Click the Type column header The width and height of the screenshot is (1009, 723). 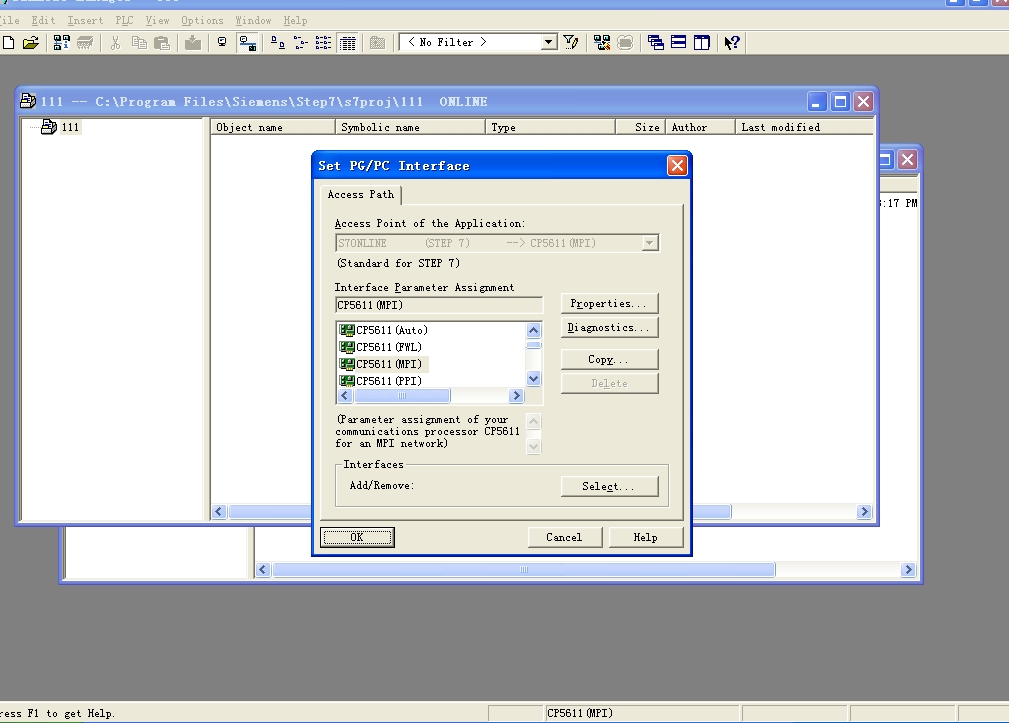[550, 127]
